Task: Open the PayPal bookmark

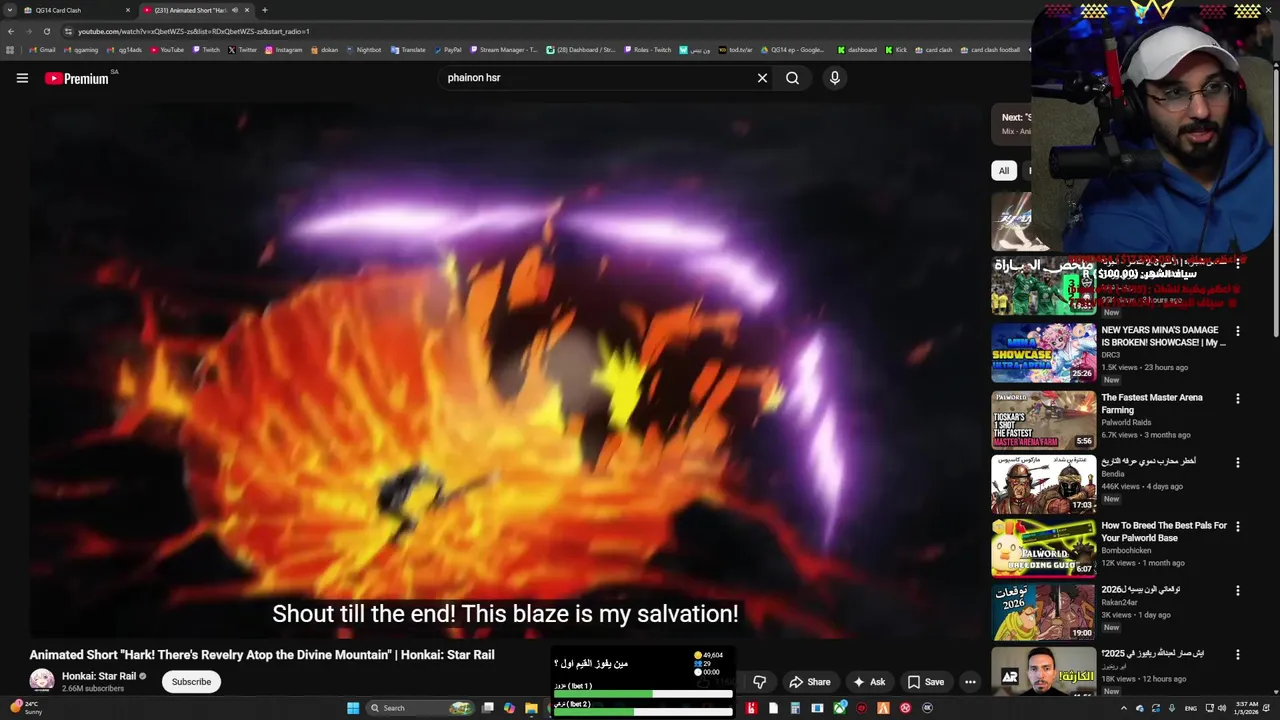Action: point(447,50)
